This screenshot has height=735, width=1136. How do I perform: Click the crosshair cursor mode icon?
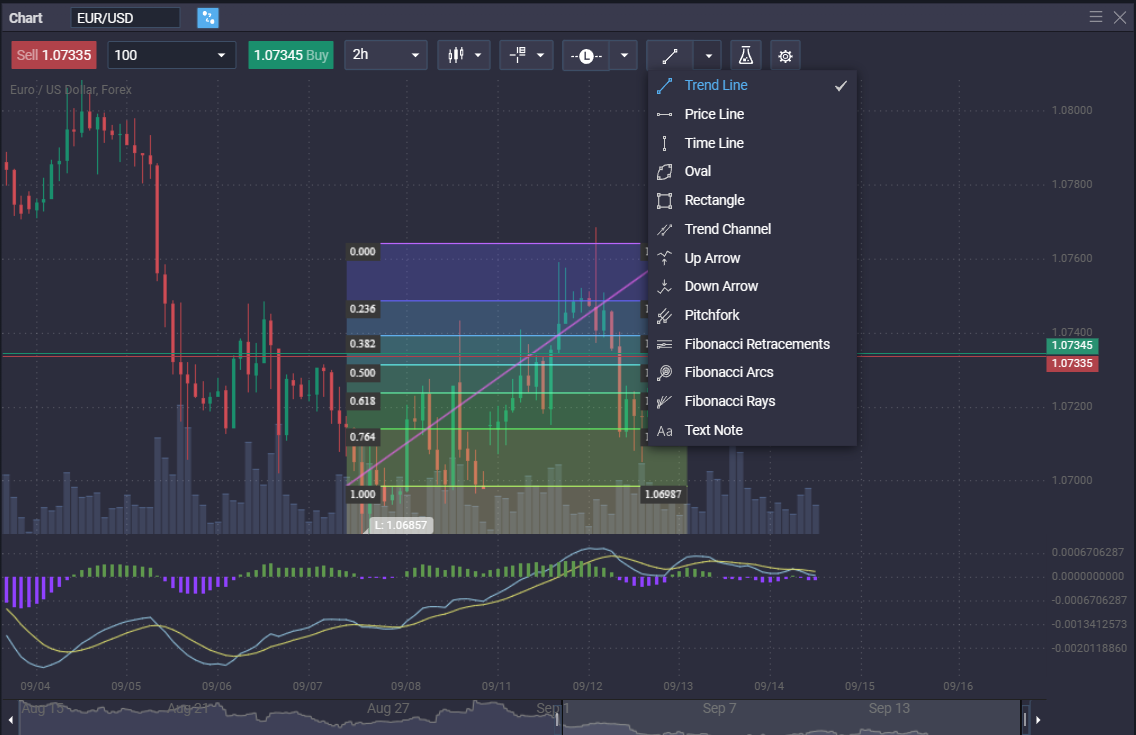point(517,55)
